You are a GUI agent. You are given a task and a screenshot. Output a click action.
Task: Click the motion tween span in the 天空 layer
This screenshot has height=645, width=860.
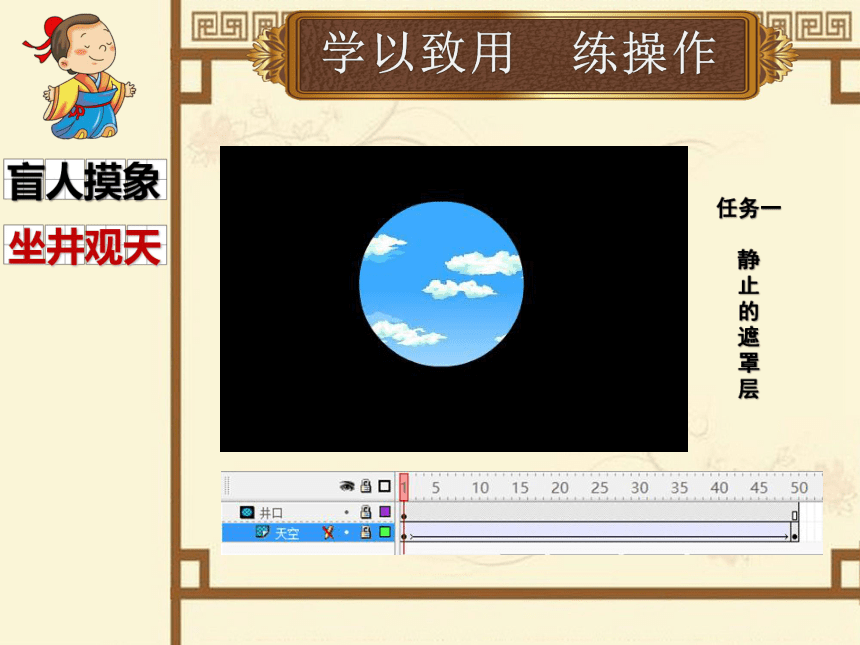(599, 533)
